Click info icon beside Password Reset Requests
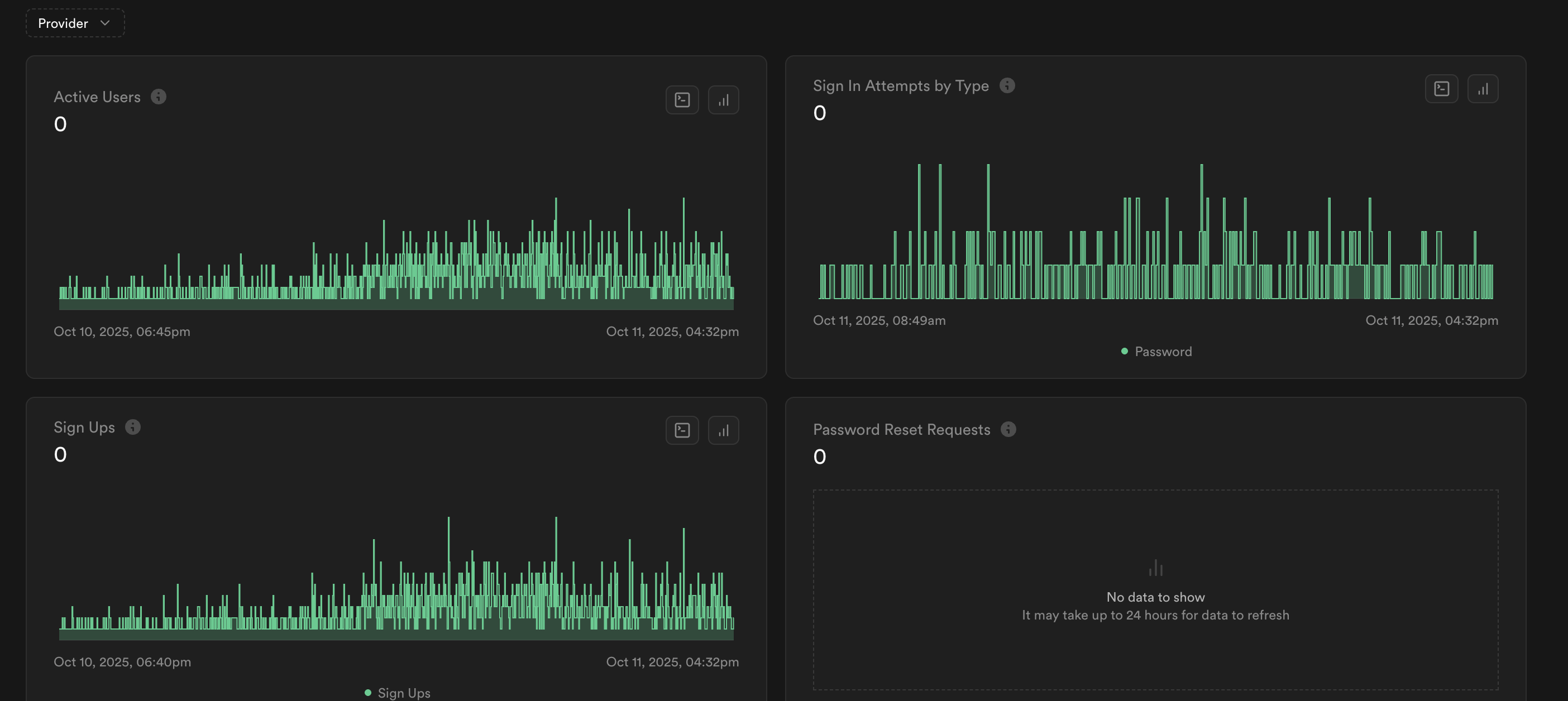The image size is (1568, 701). (x=1008, y=430)
